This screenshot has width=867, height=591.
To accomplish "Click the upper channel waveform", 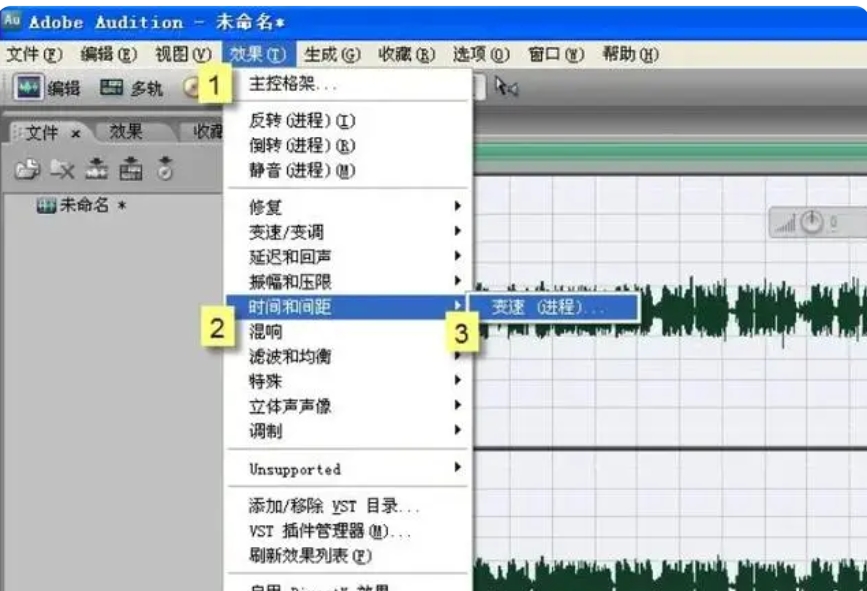I will click(670, 311).
